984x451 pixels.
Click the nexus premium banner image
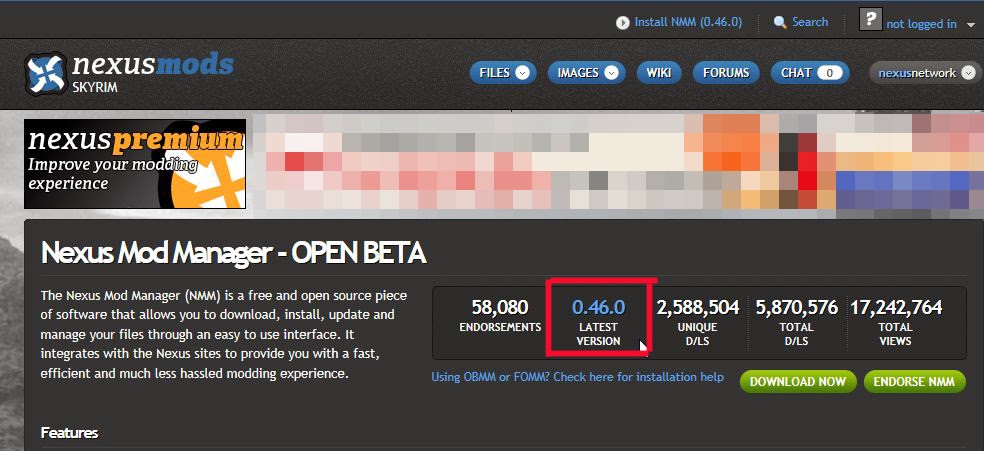coord(135,164)
